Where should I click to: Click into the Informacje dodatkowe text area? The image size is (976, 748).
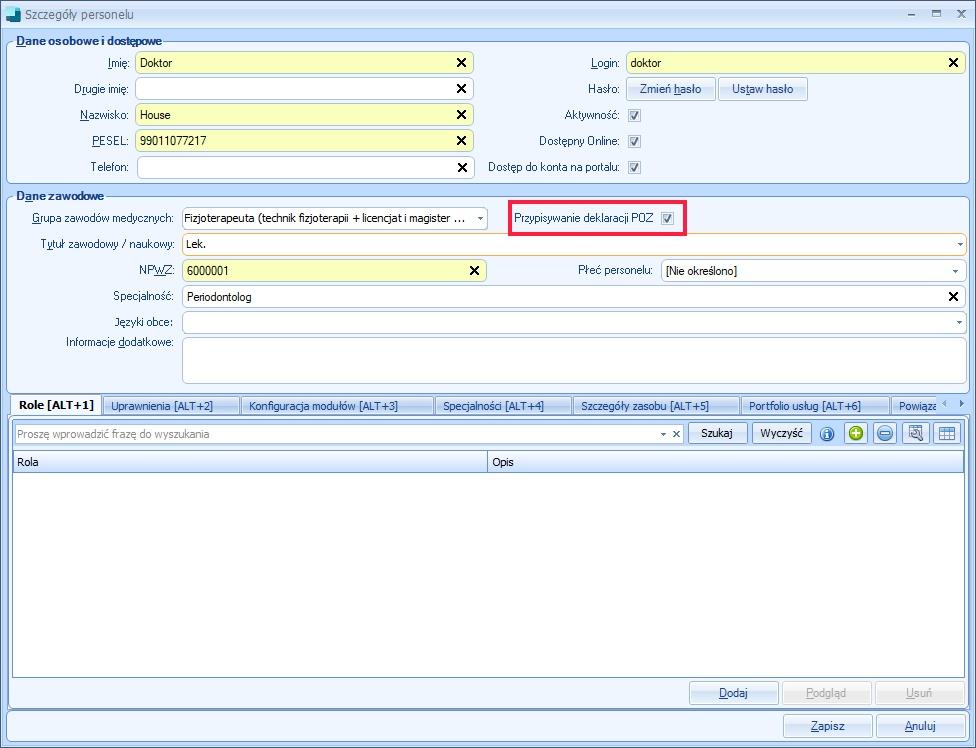[574, 360]
